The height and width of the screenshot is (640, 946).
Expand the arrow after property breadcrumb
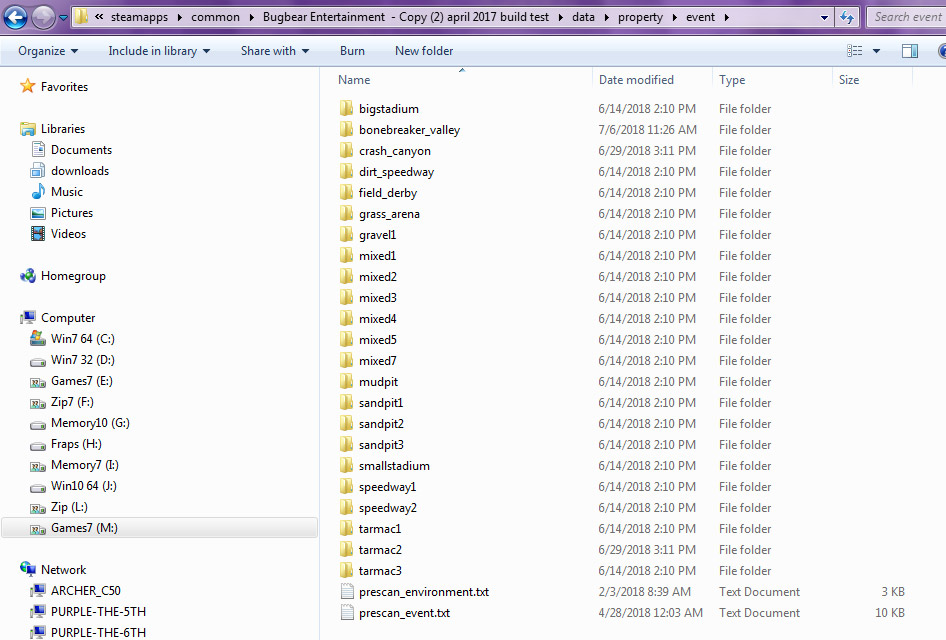[x=675, y=17]
